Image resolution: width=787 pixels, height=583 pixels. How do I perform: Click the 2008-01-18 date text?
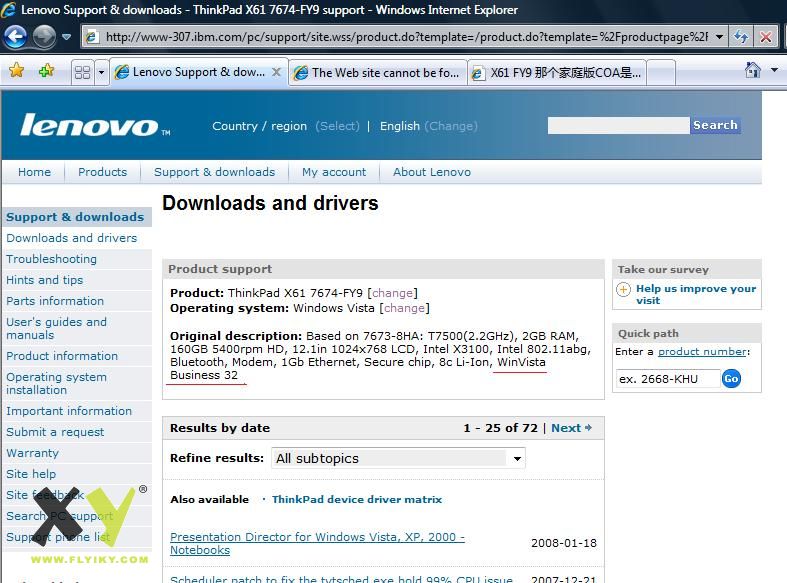564,543
